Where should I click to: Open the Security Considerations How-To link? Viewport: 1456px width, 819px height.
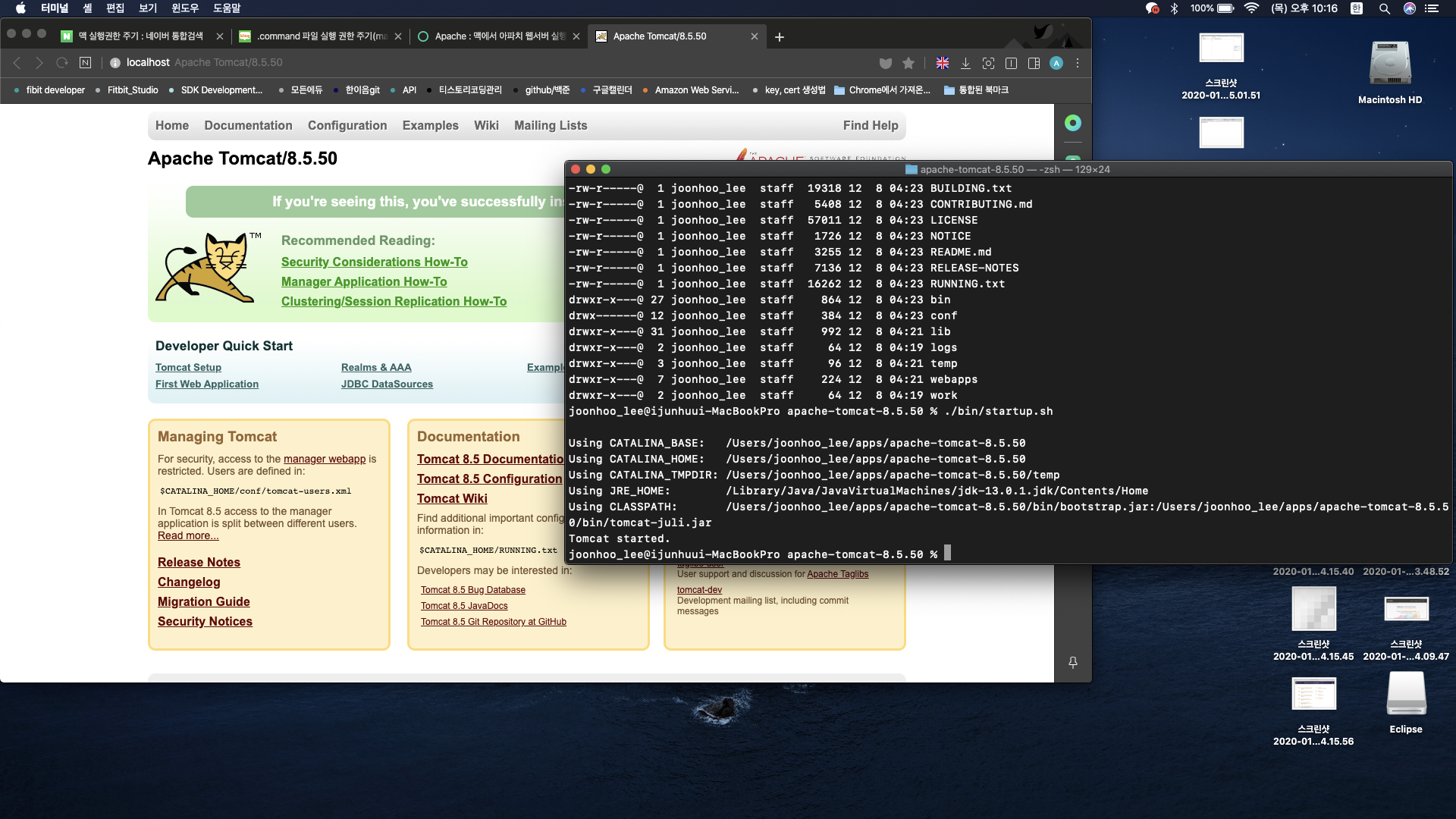[x=374, y=262]
